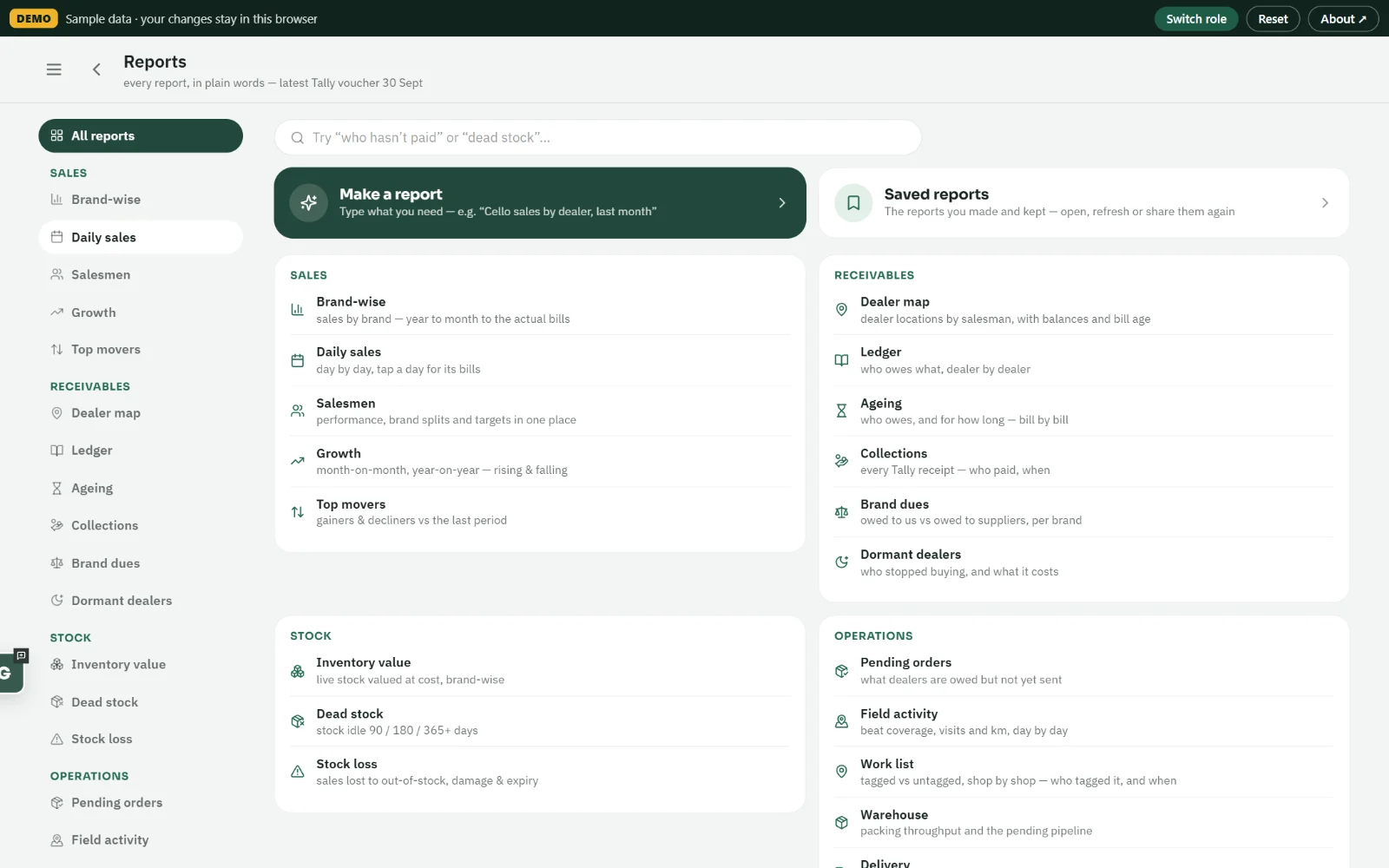Click the boxes icon beside Inventory value card row
The height and width of the screenshot is (868, 1389).
click(x=298, y=671)
